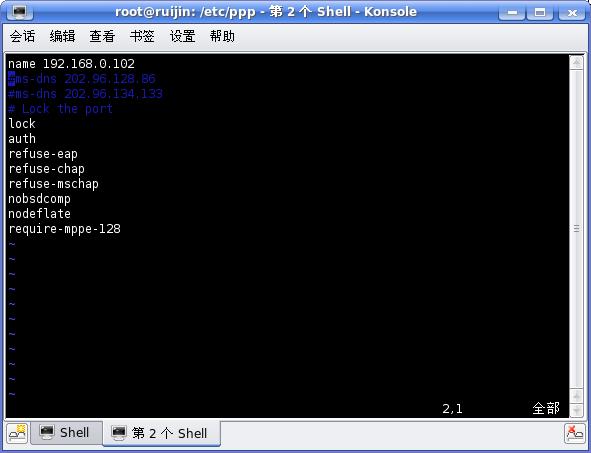Screen dimensions: 591x453
Task: Click scrollbar page-up arrow near bottom
Action: pyautogui.click(x=576, y=396)
